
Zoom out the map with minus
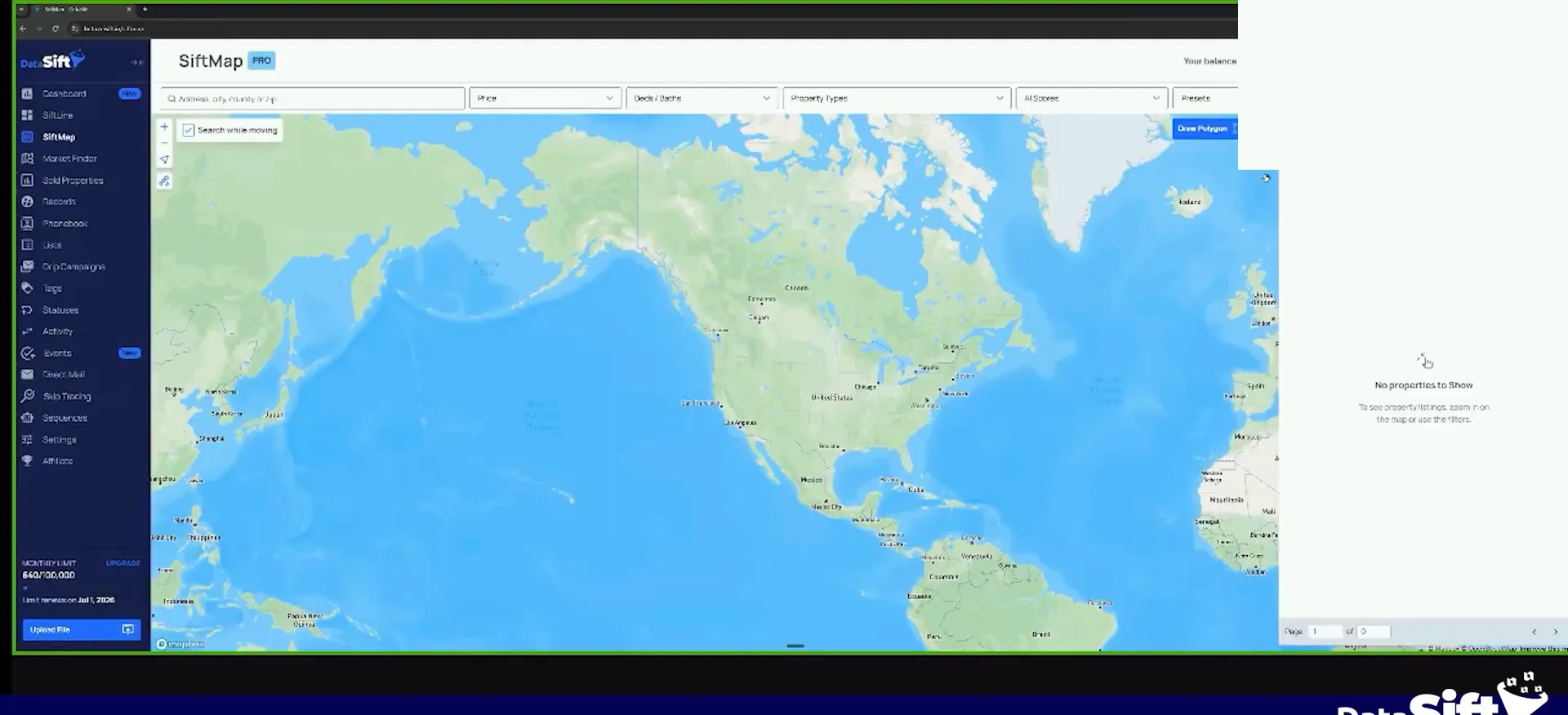coord(164,143)
